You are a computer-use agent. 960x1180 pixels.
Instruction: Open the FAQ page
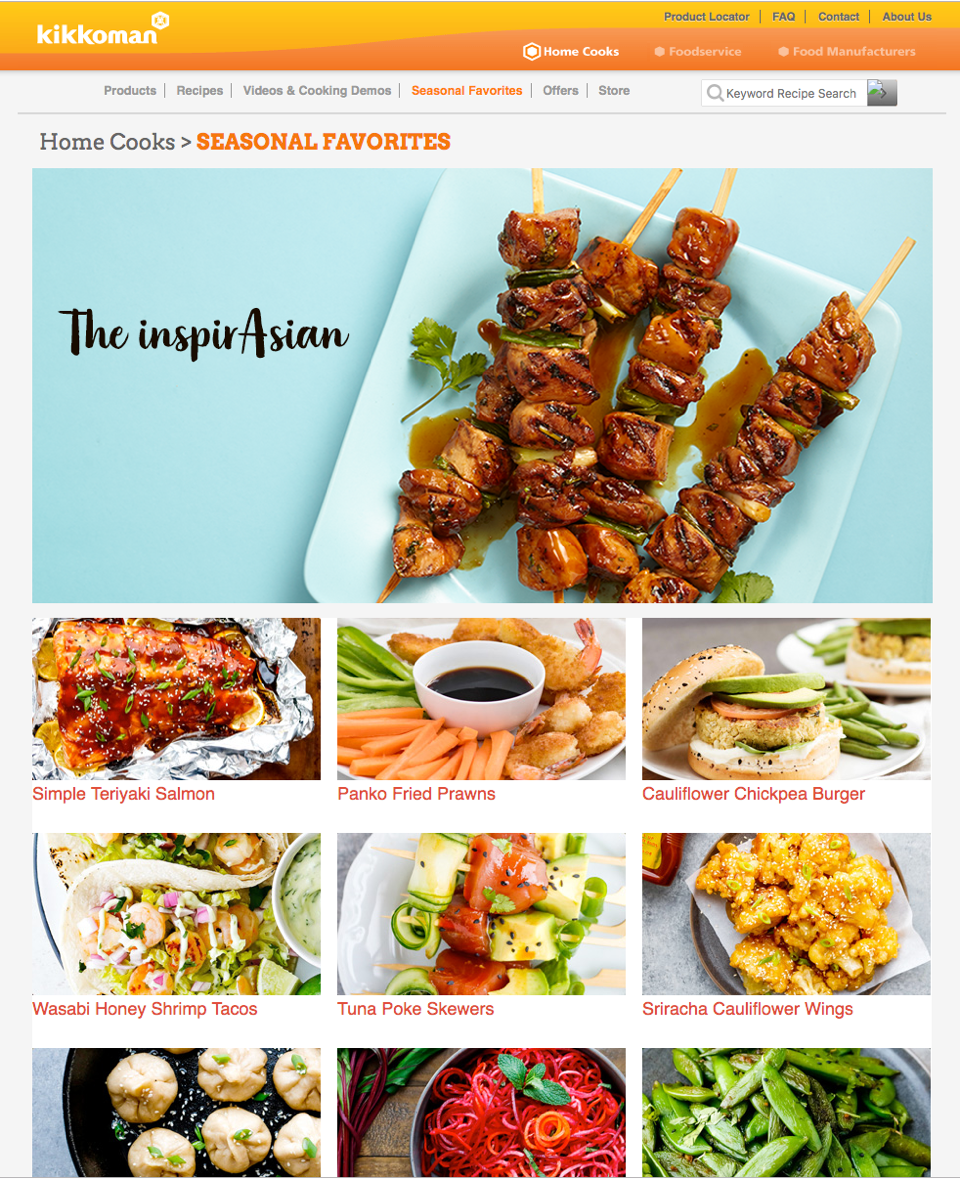[783, 17]
